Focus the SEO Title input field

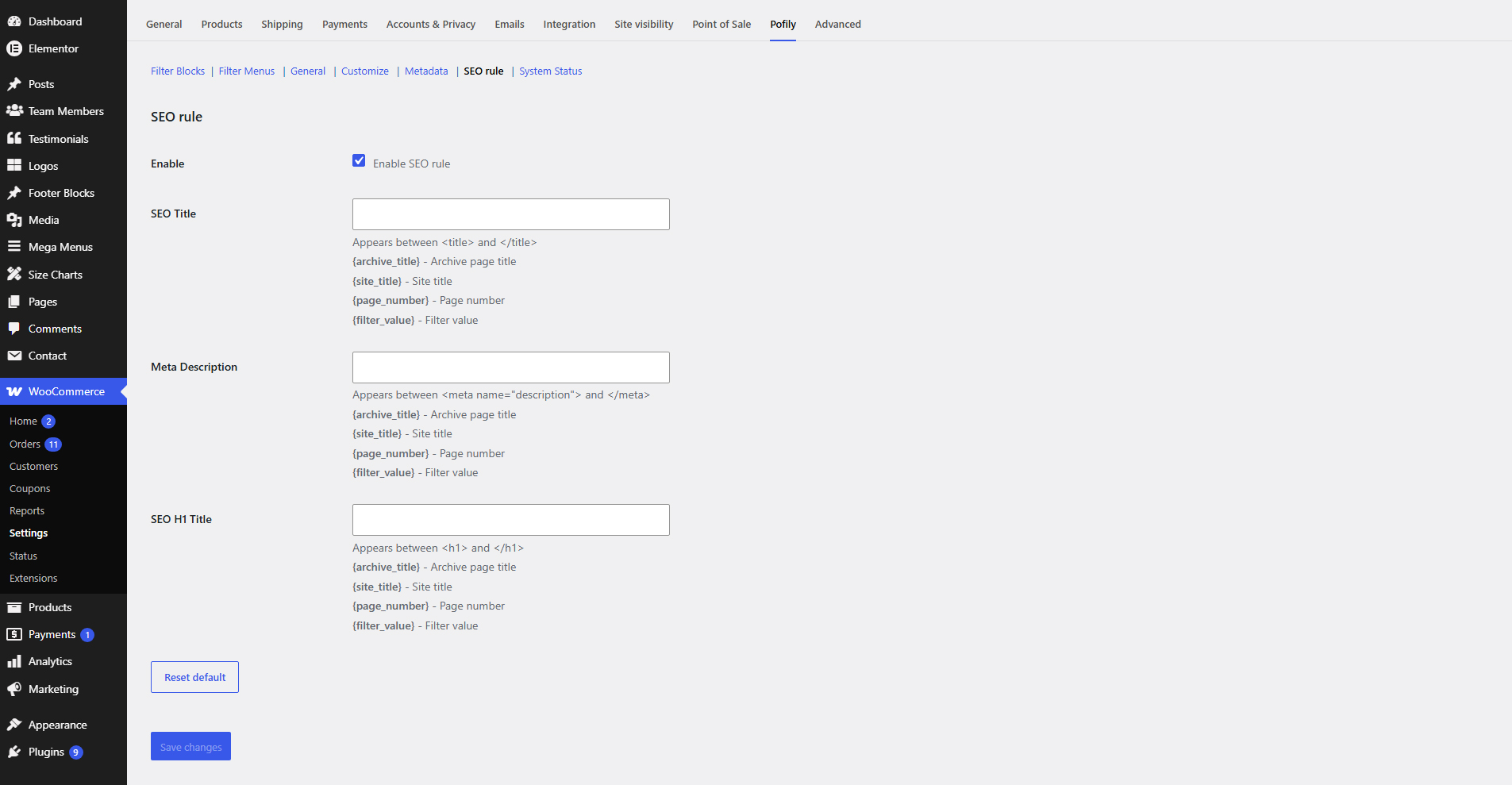tap(511, 214)
